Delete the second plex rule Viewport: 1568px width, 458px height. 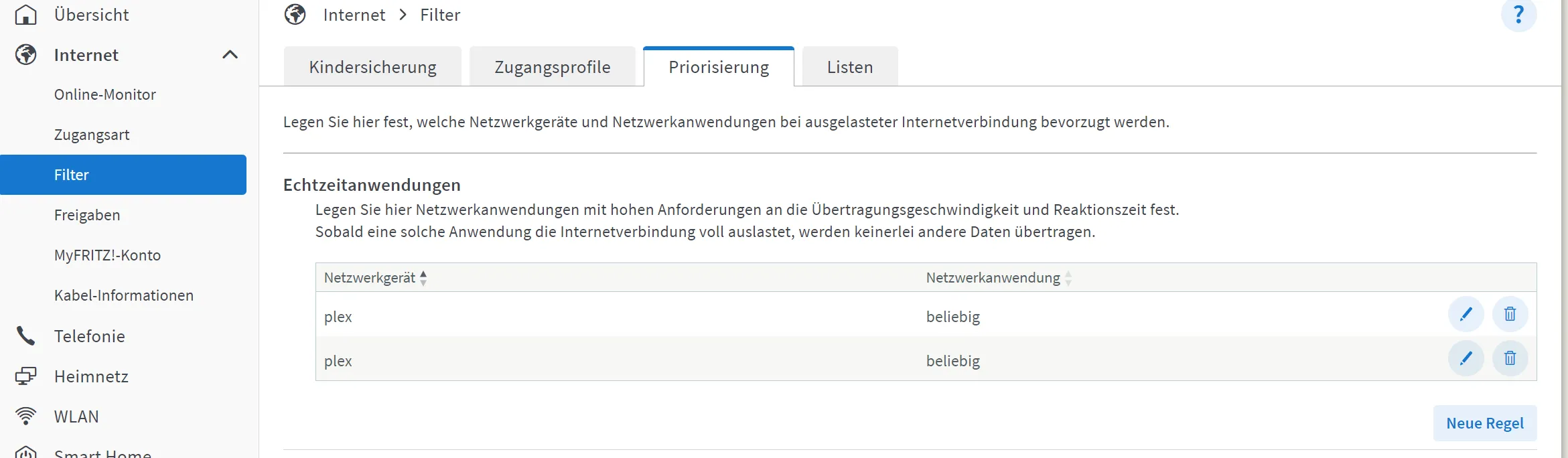[x=1510, y=358]
